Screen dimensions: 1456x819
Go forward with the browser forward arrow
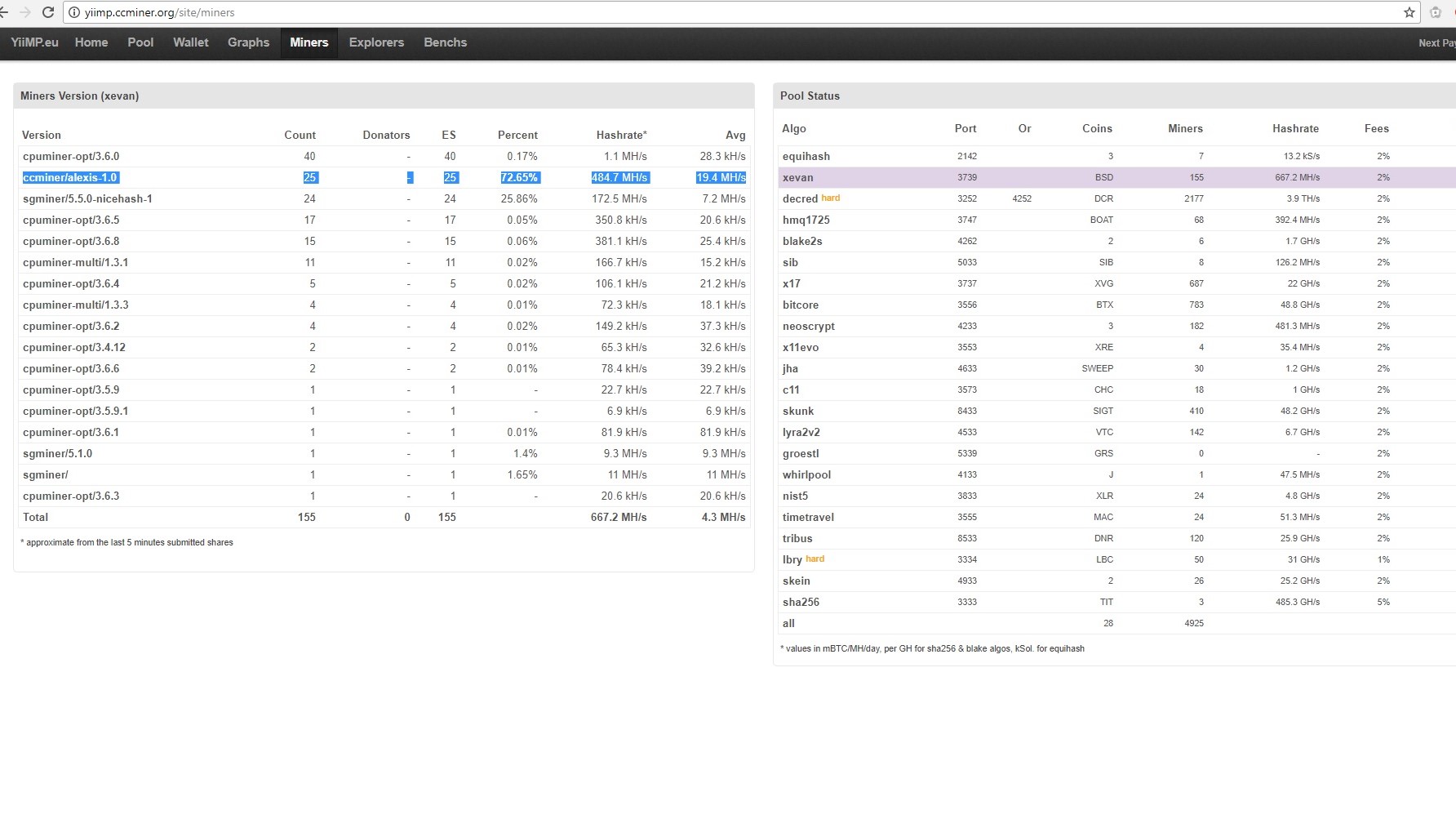pyautogui.click(x=24, y=12)
